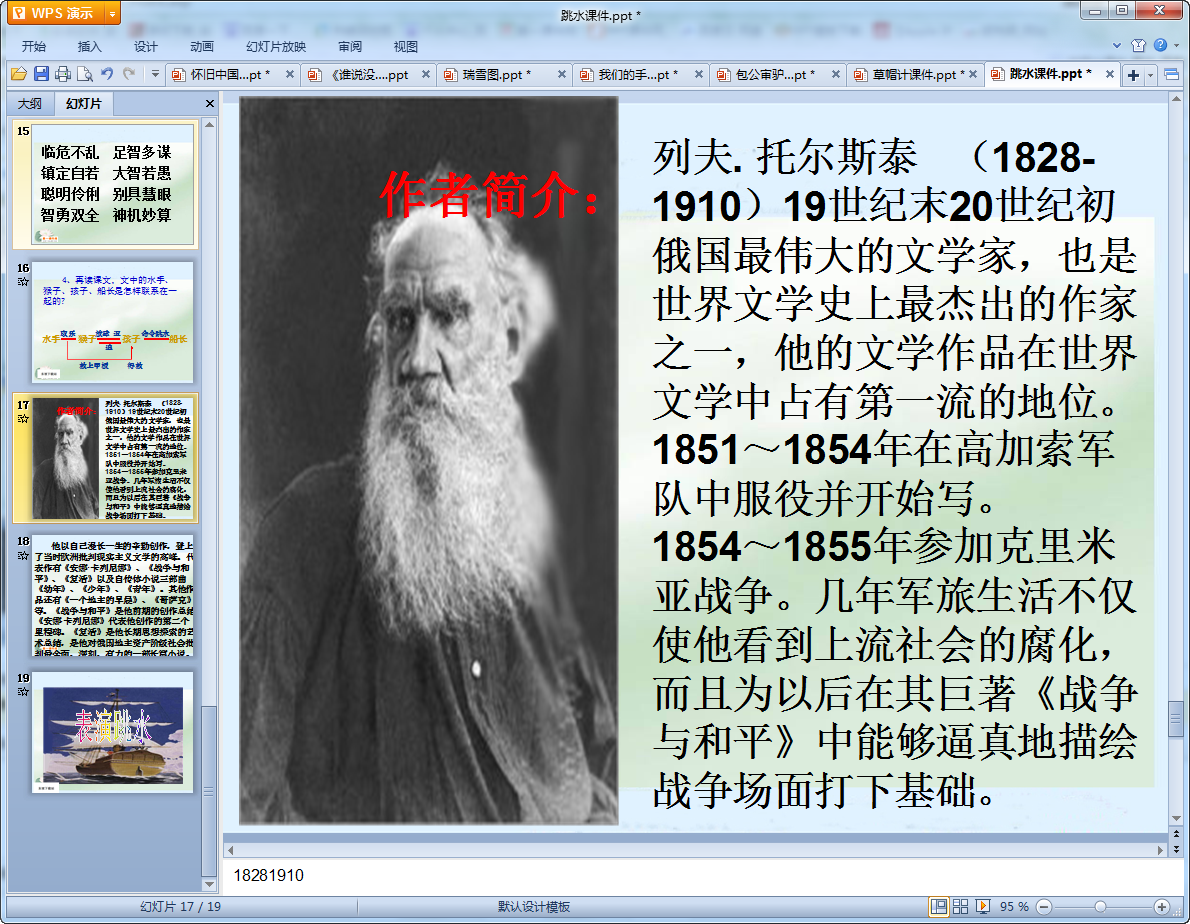Close the 草帽计课件.ppt document tab

pos(973,74)
